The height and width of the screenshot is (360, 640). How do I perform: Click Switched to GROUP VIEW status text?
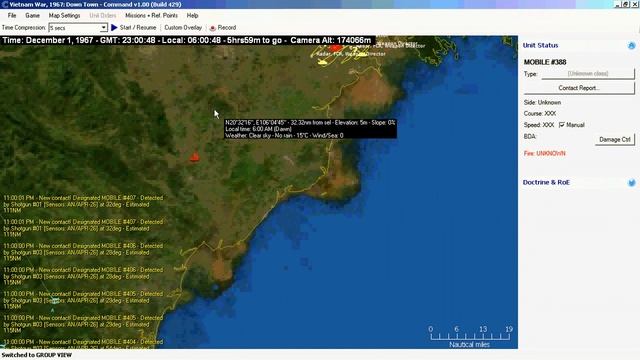click(37, 355)
